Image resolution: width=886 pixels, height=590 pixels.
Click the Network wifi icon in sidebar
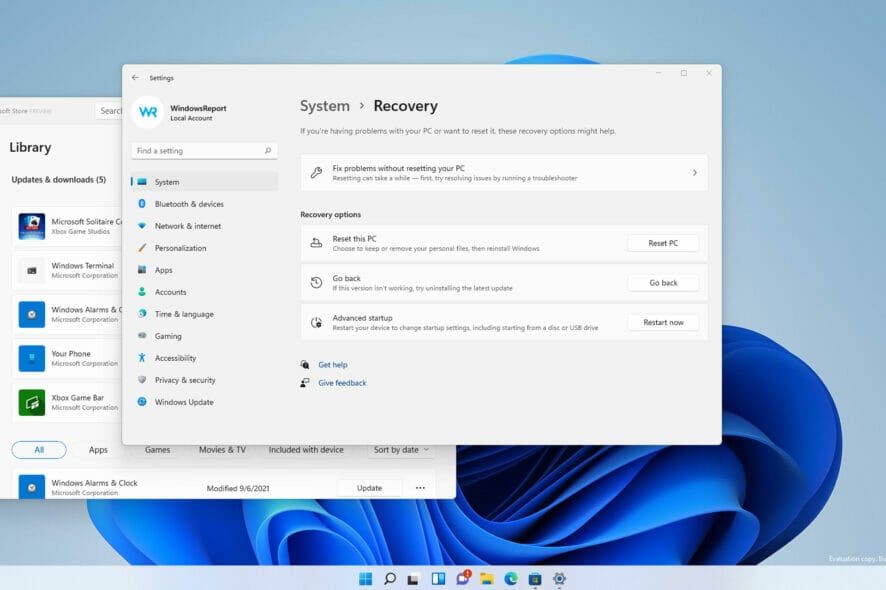(x=142, y=225)
